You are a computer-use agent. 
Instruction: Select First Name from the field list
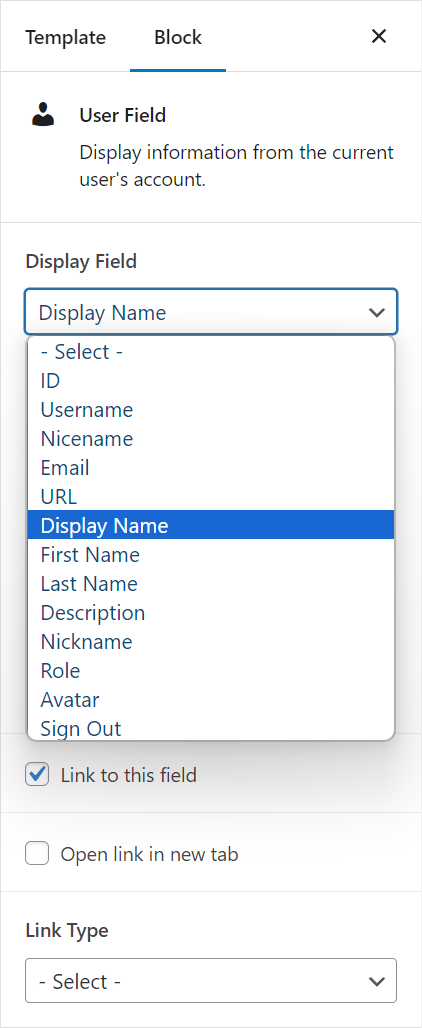(211, 555)
